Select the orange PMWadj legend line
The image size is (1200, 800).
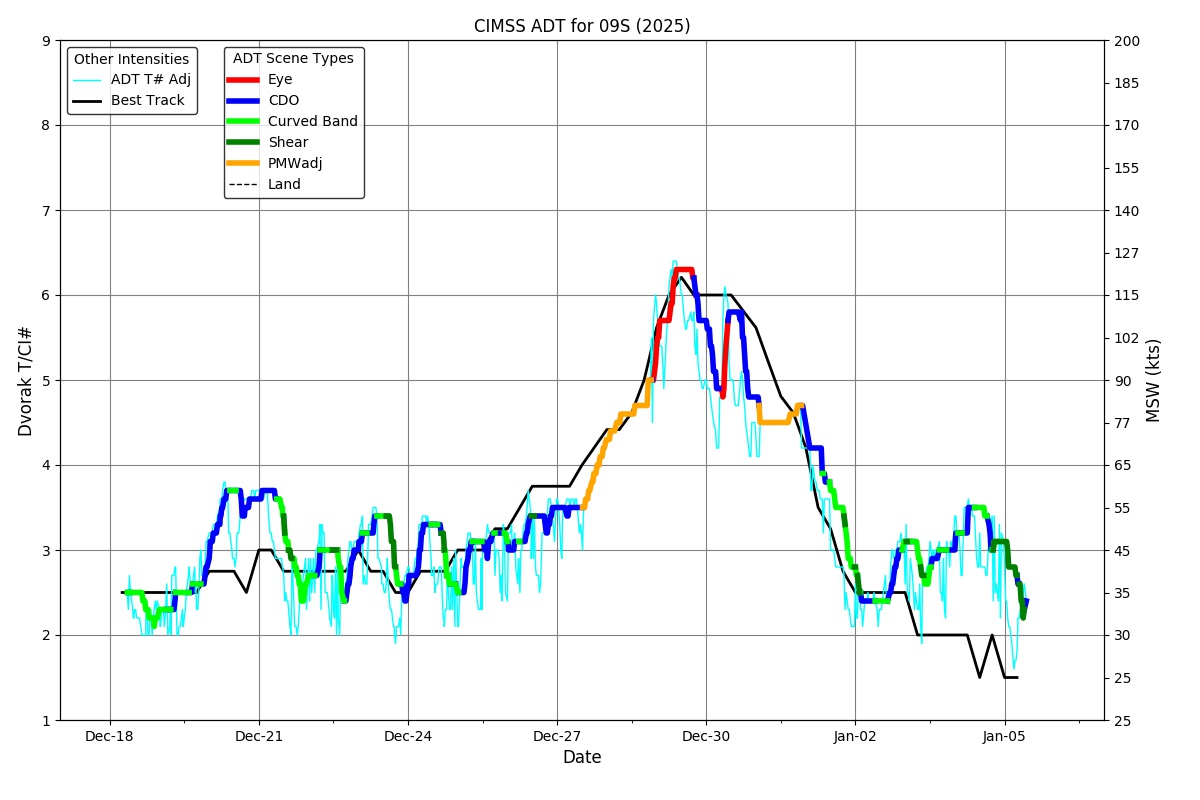[244, 163]
